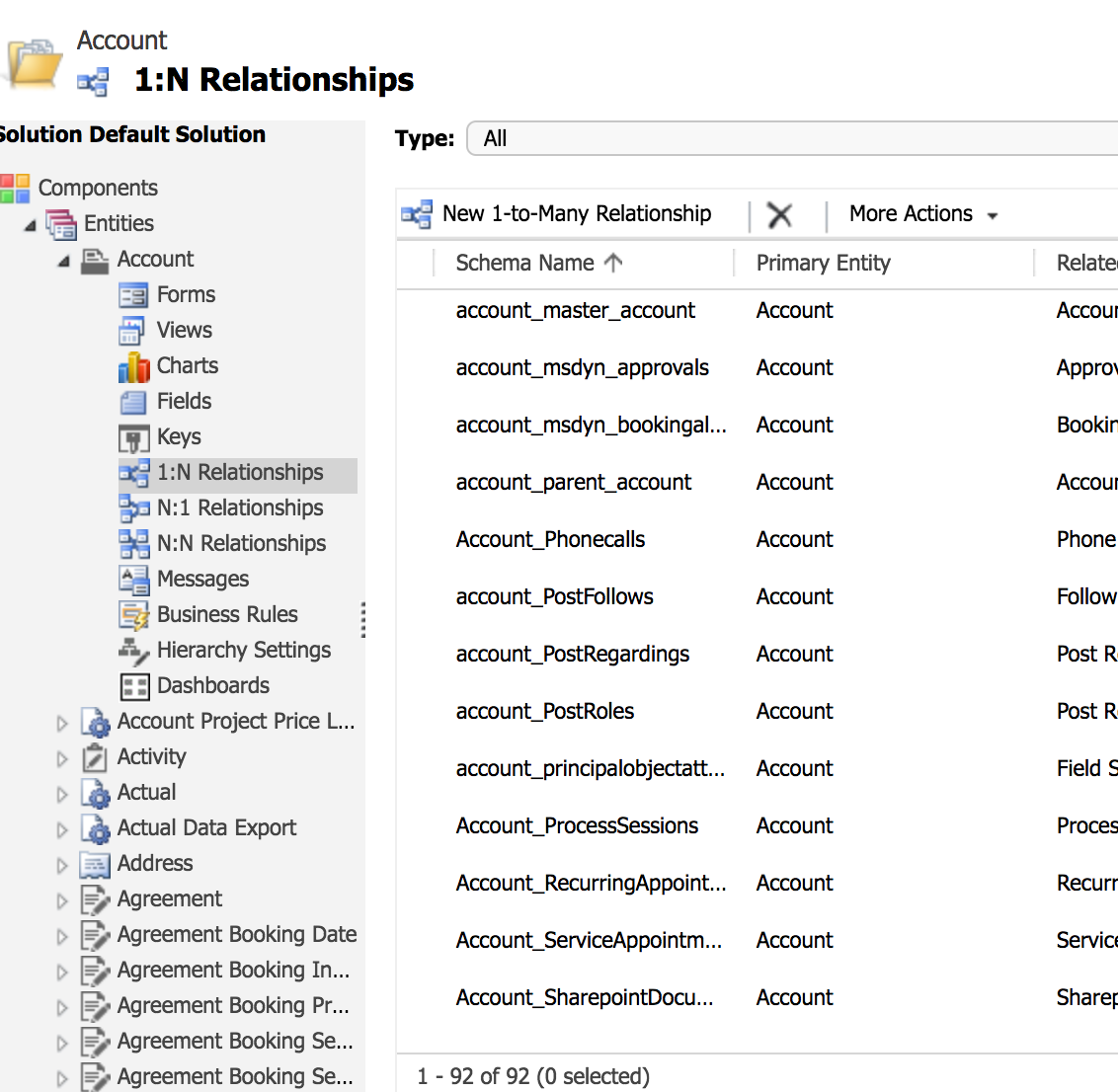Select the Fields tree item
The width and height of the screenshot is (1118, 1092).
click(184, 401)
